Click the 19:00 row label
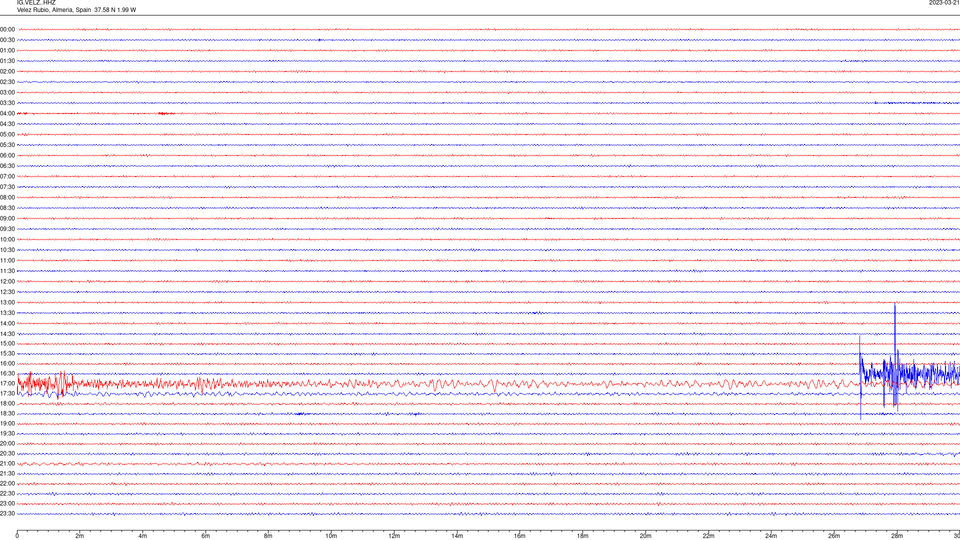 tap(7, 424)
